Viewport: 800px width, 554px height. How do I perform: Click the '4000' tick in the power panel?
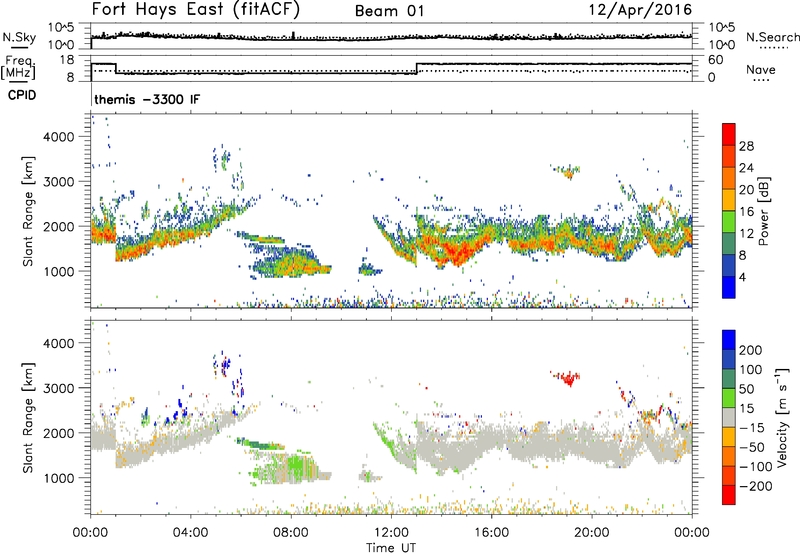point(58,137)
